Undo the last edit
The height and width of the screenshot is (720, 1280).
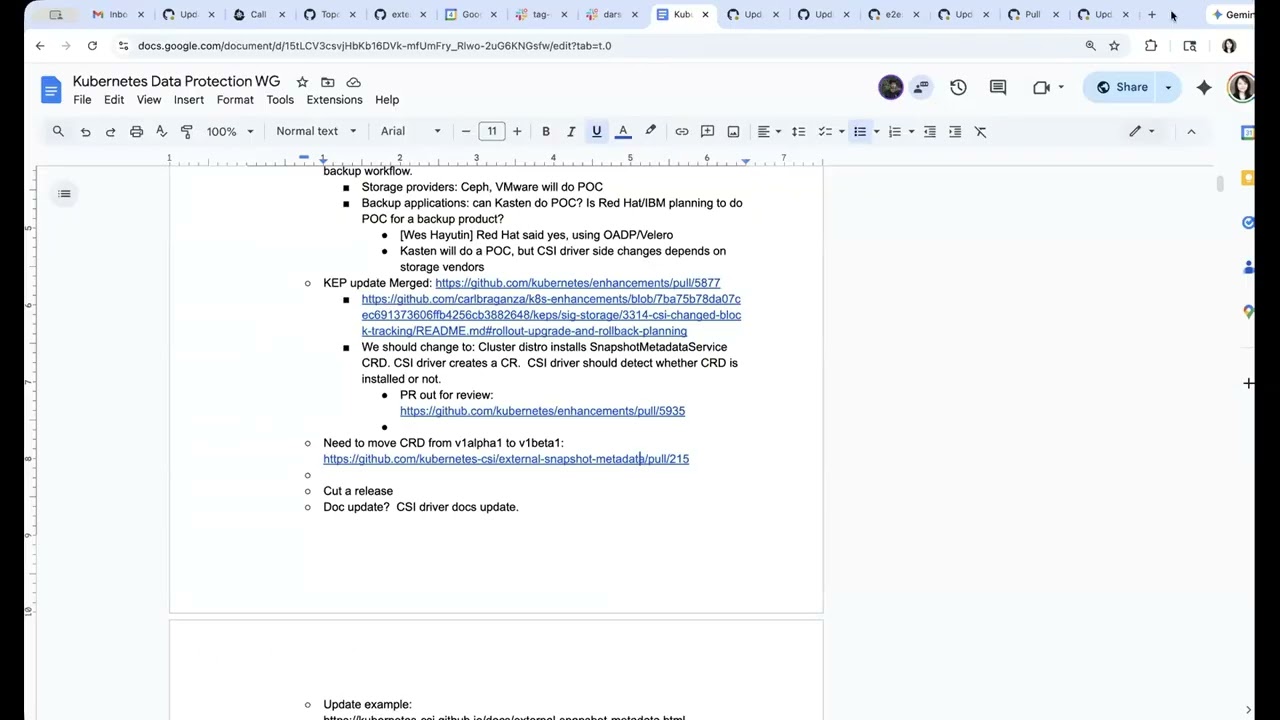click(x=85, y=131)
